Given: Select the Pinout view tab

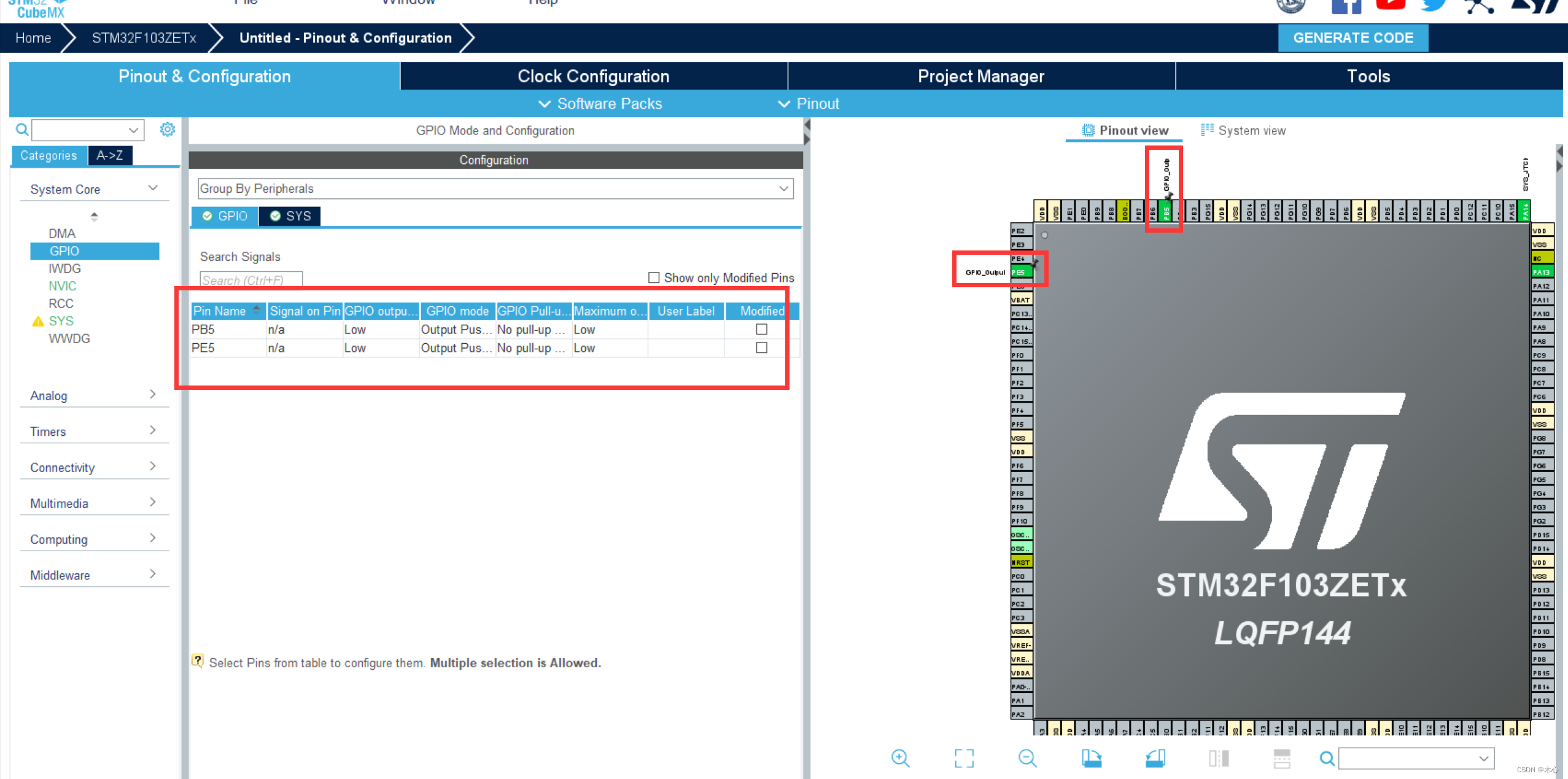Looking at the screenshot, I should point(1125,130).
